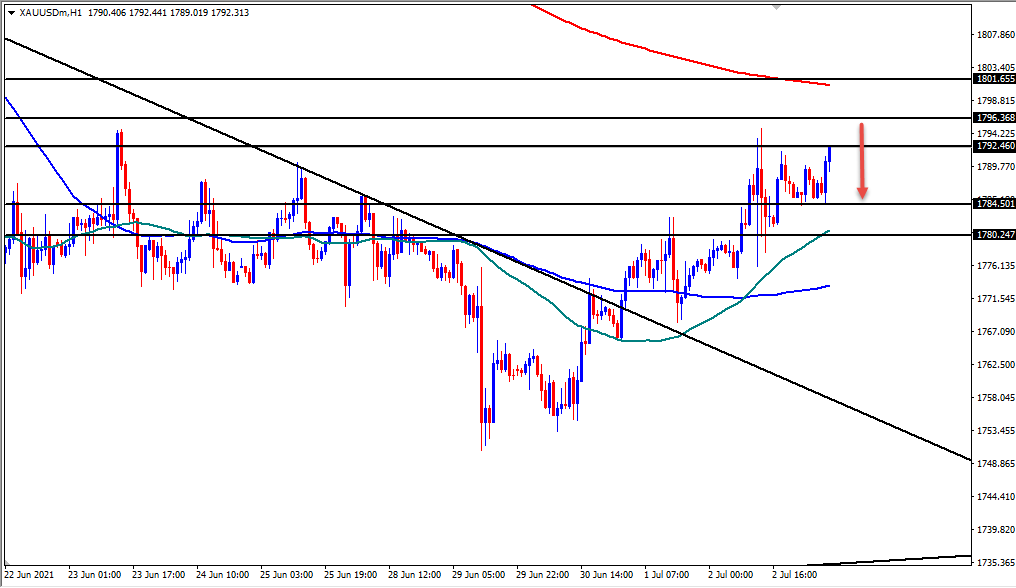Image resolution: width=1016 pixels, height=588 pixels.
Task: Click the 28 Jun 12:00 time label
Action: pyautogui.click(x=415, y=574)
